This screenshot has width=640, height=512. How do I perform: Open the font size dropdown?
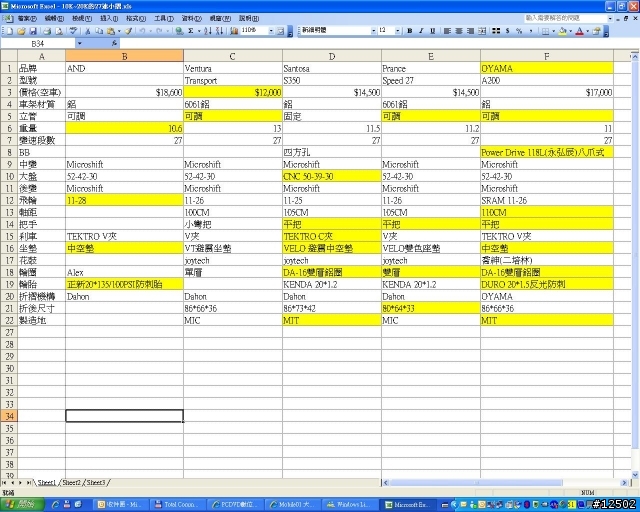point(398,31)
